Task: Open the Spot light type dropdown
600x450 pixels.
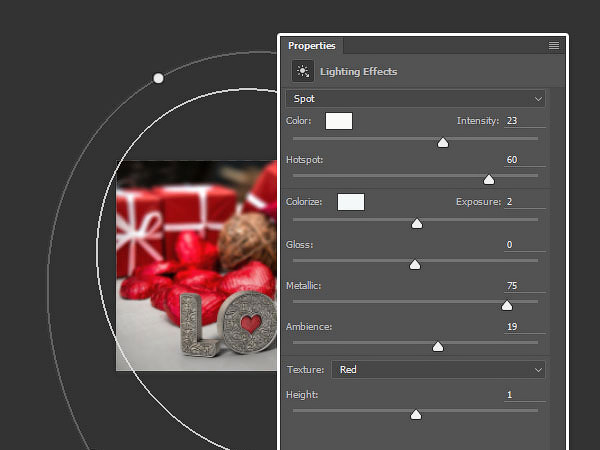Action: tap(415, 99)
